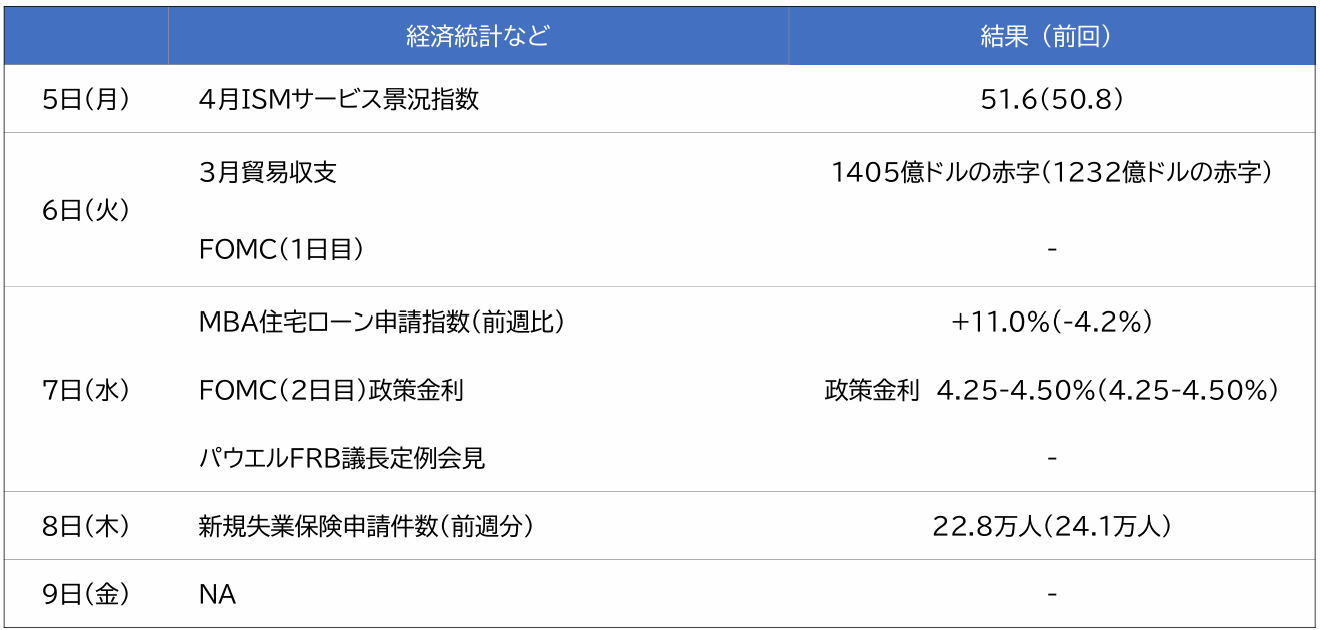Click the +11.0%(-4.2%) result value
This screenshot has width=1320, height=630.
pyautogui.click(x=1052, y=322)
